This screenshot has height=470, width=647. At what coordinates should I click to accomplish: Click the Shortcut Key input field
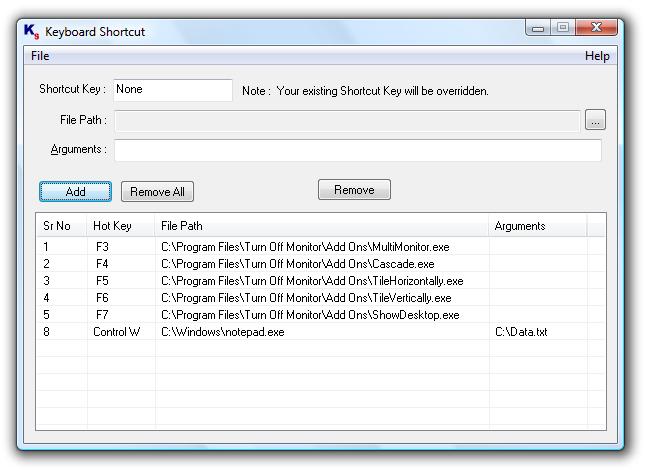tap(173, 90)
